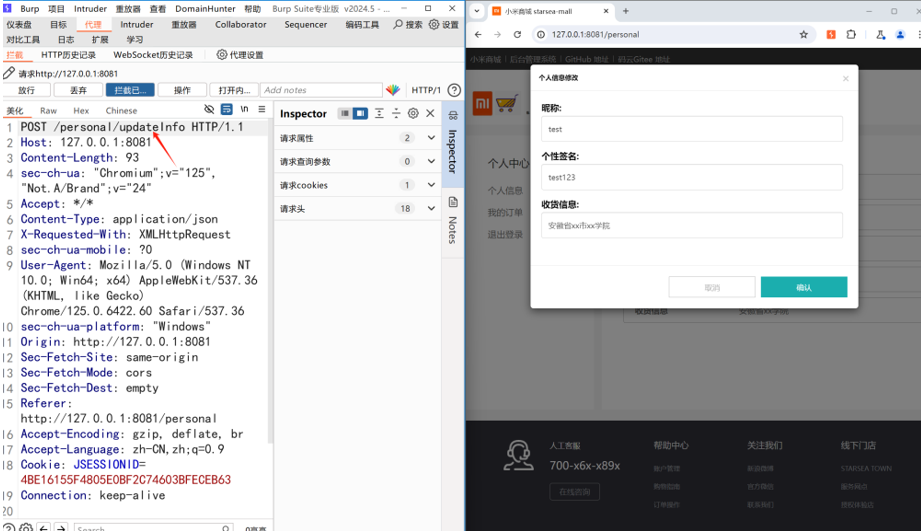Click the rainbow highlight color icon
921x531 pixels.
393,90
